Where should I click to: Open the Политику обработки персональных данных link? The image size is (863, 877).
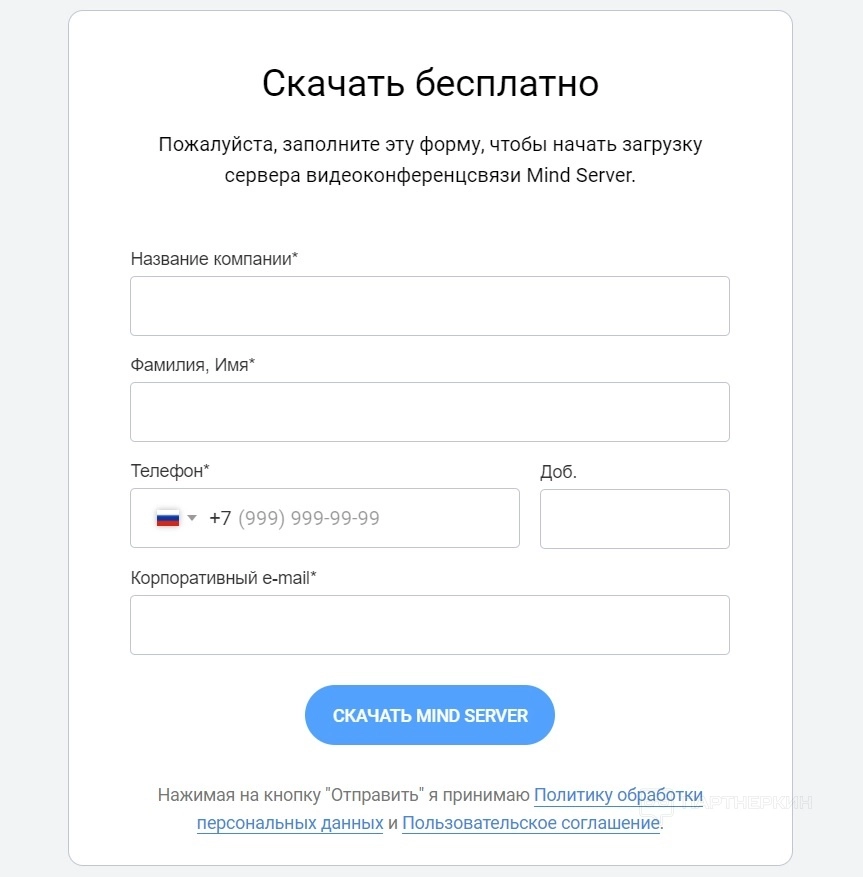618,796
